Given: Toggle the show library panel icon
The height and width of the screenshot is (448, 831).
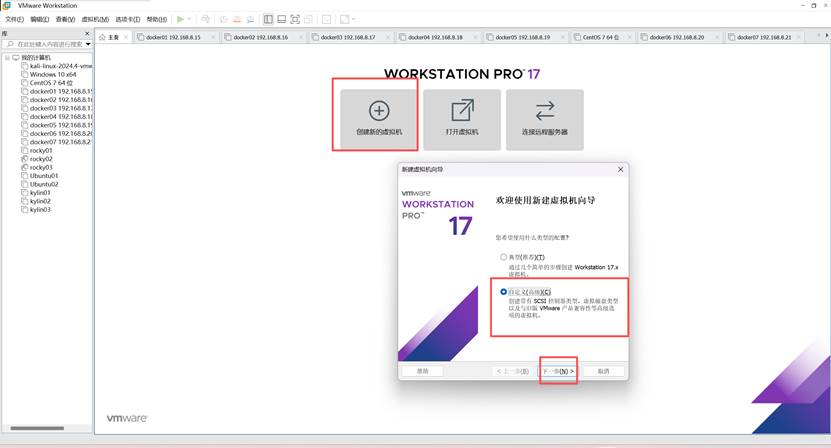Looking at the screenshot, I should coord(268,19).
